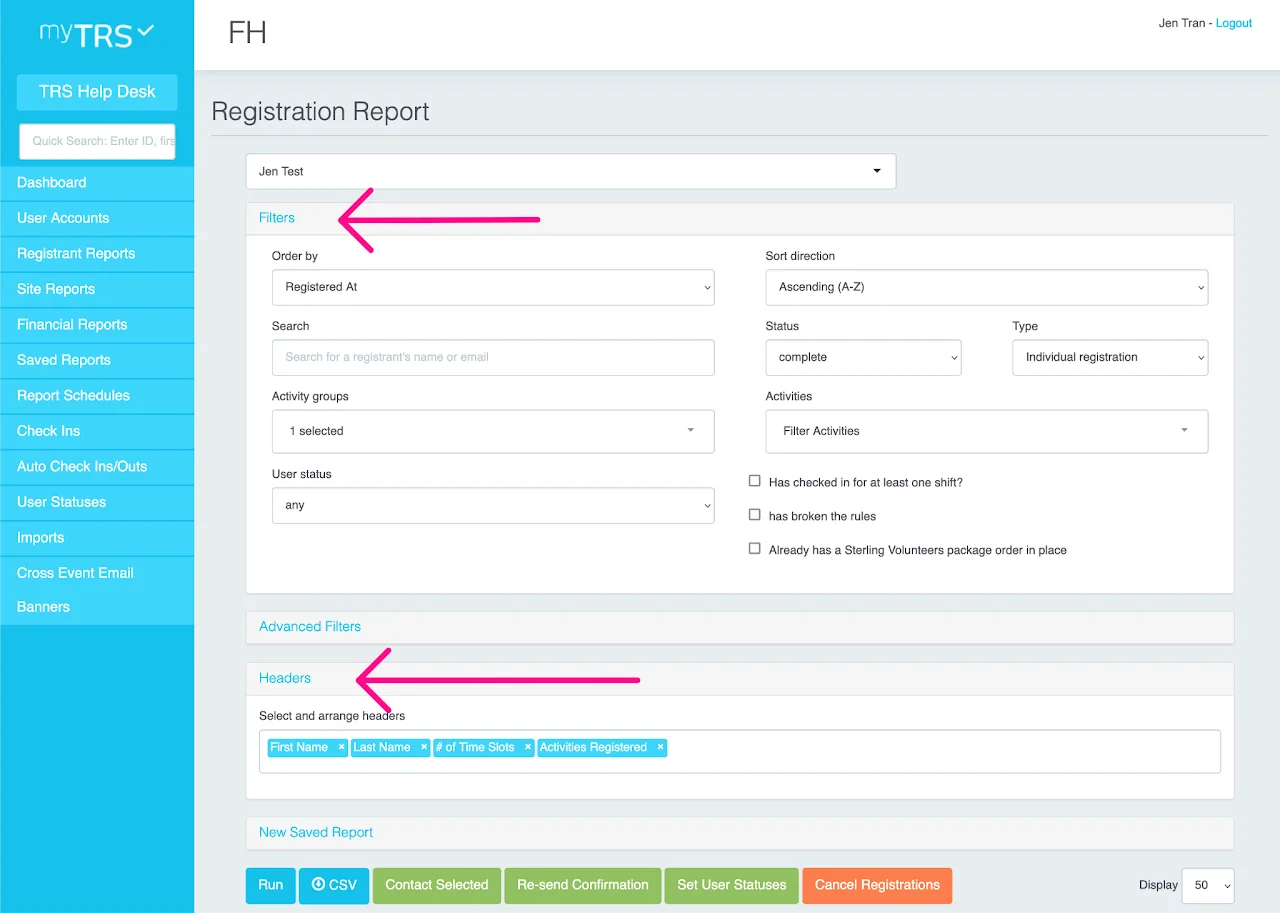Change the Display count dropdown
Screen dimensions: 1280x913
click(x=1208, y=885)
